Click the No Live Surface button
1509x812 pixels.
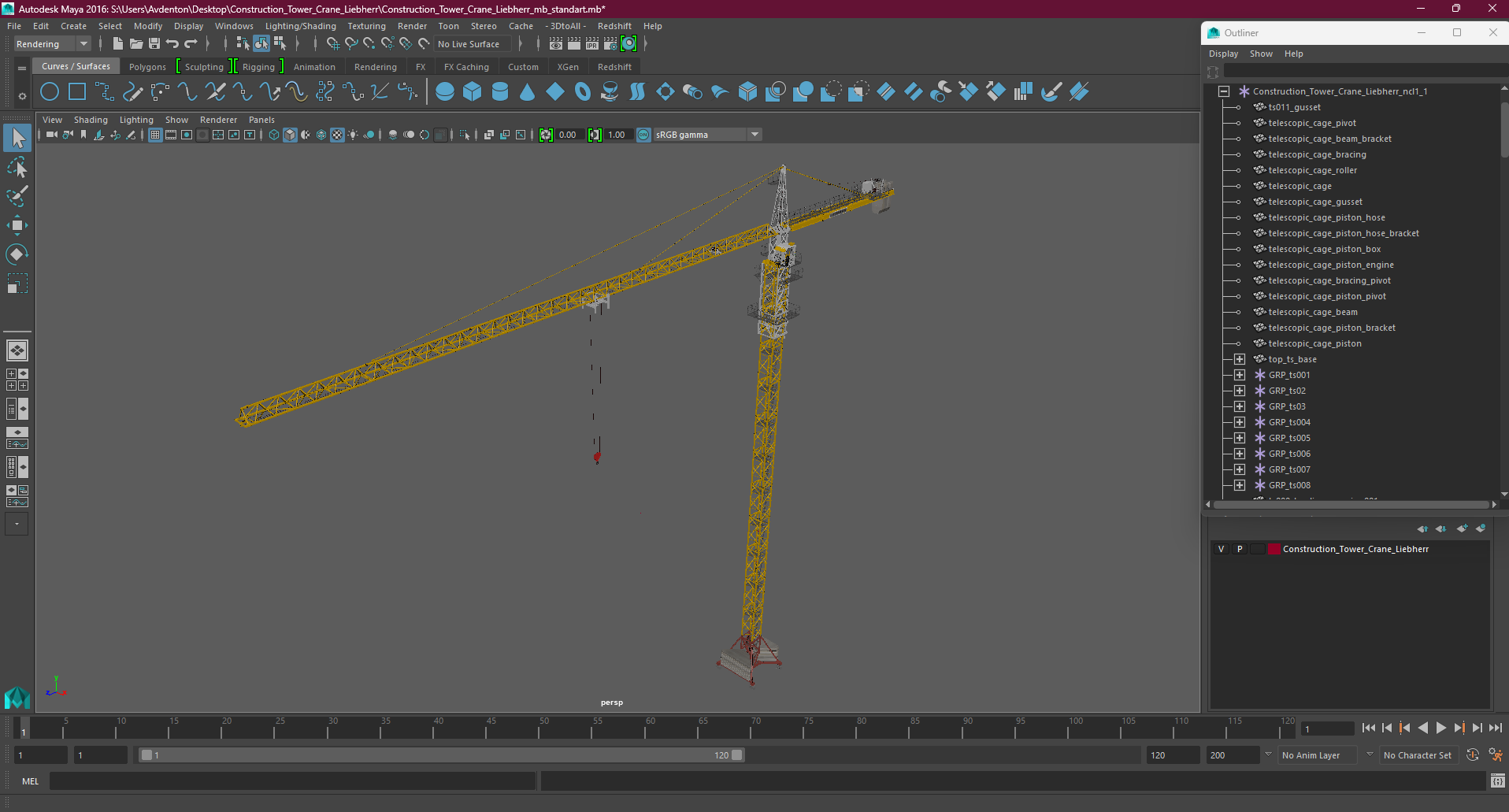coord(473,44)
